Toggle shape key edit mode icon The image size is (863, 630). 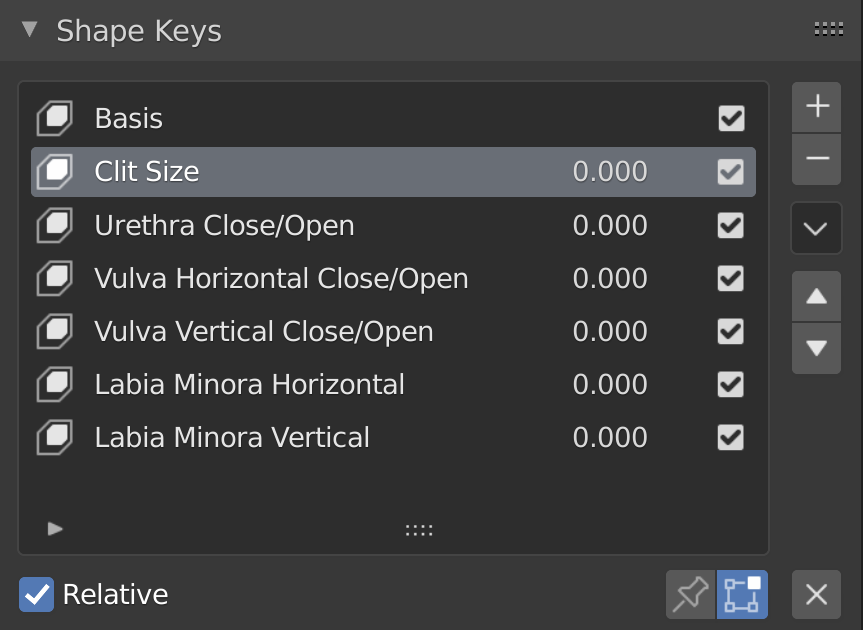[742, 594]
